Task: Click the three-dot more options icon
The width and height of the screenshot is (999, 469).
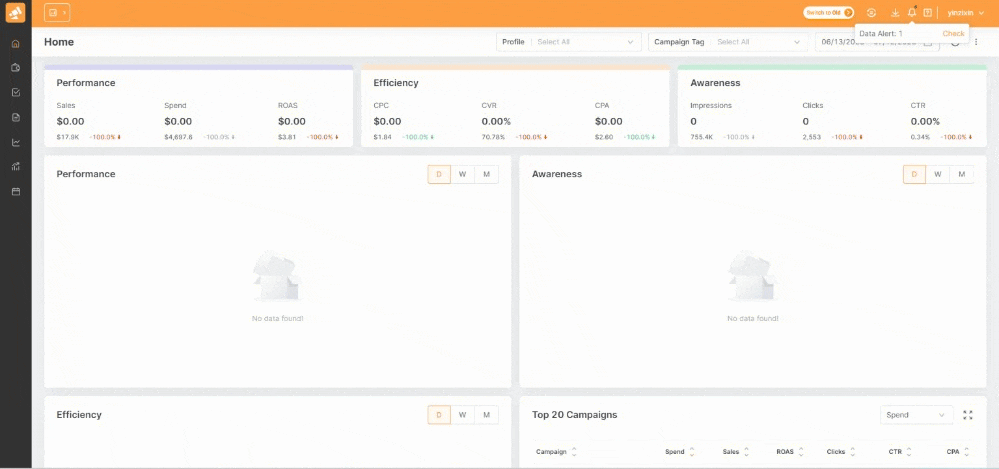Action: pos(977,42)
